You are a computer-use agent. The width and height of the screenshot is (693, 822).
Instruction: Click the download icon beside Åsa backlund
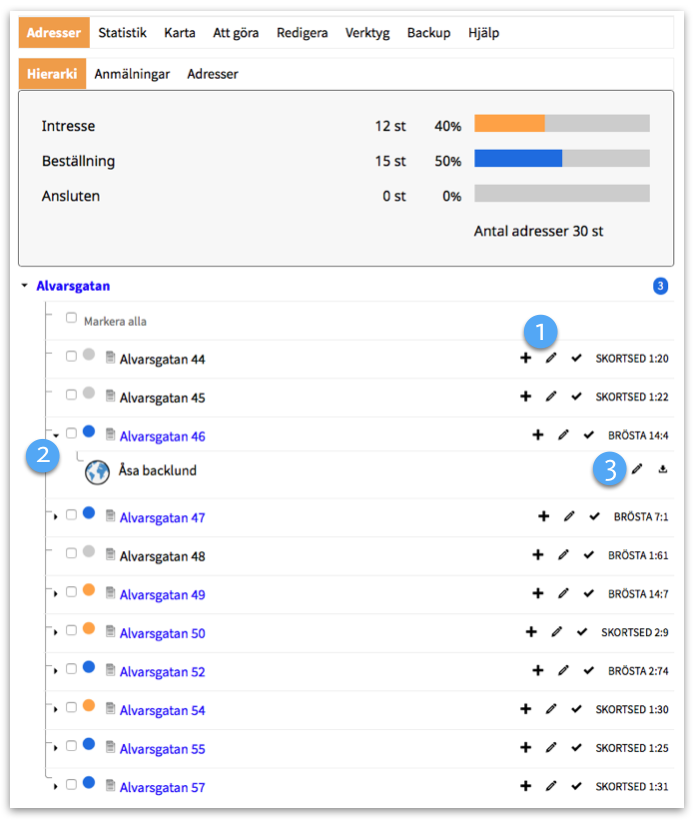(663, 469)
